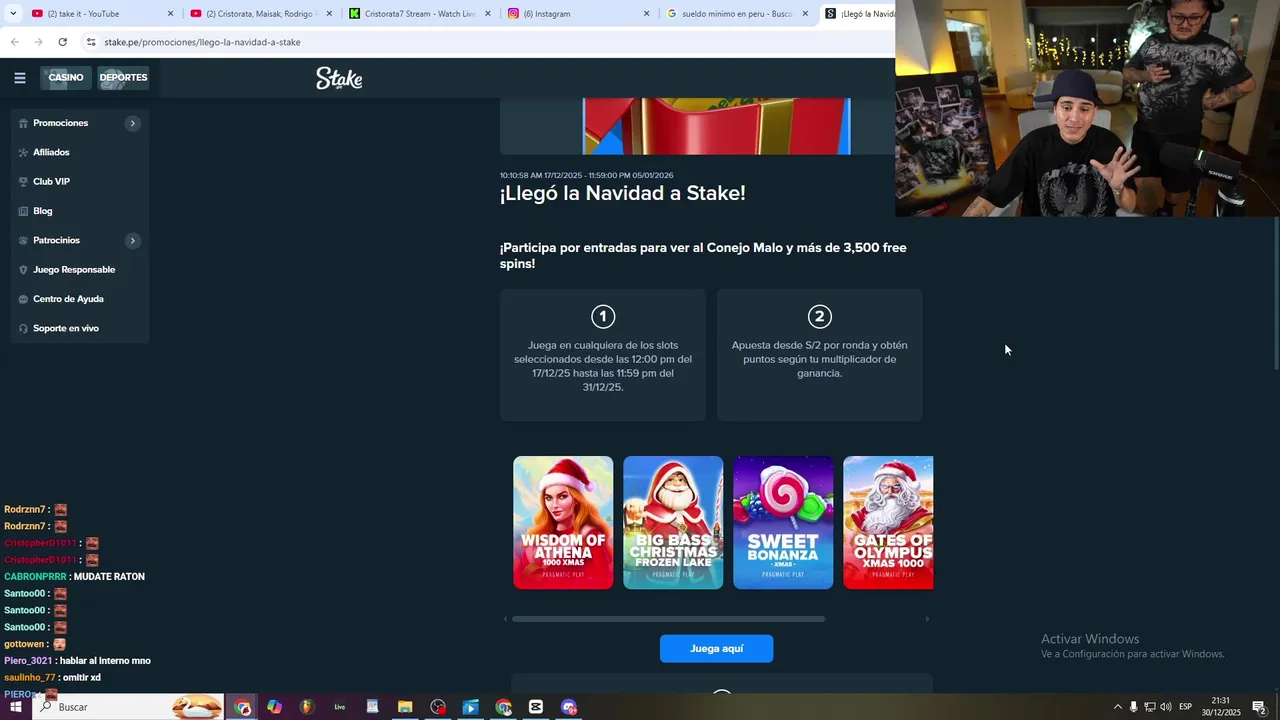Screen dimensions: 1280x720
Task: Open Soporte en vivo link
Action: click(66, 328)
